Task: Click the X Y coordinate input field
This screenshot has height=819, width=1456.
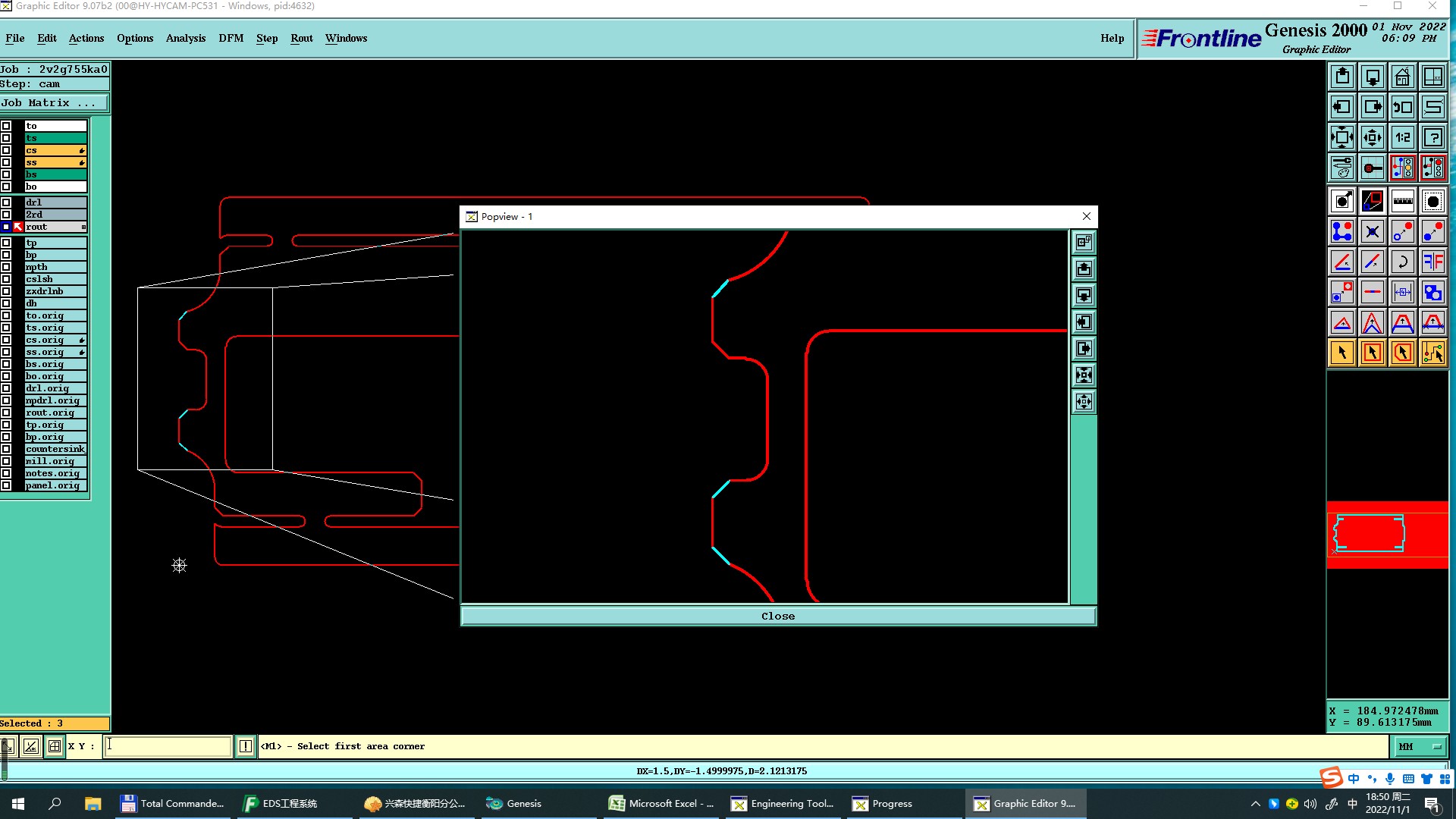Action: [x=167, y=746]
